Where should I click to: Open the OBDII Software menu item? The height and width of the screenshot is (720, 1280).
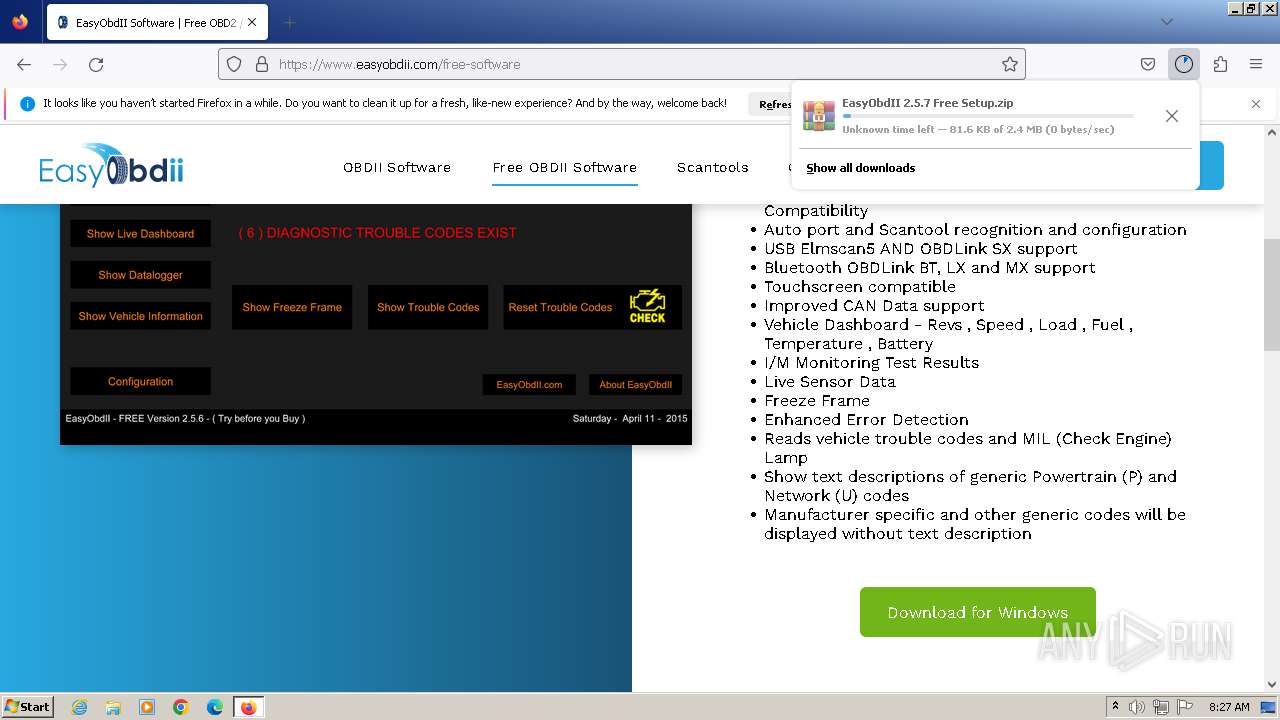(x=397, y=167)
